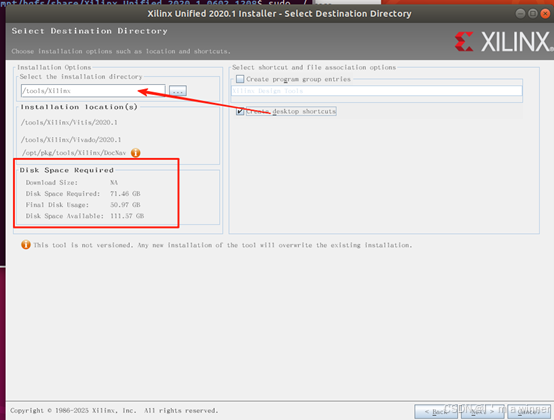Enable Create program group entries checkbox
The width and height of the screenshot is (554, 420).
click(240, 79)
